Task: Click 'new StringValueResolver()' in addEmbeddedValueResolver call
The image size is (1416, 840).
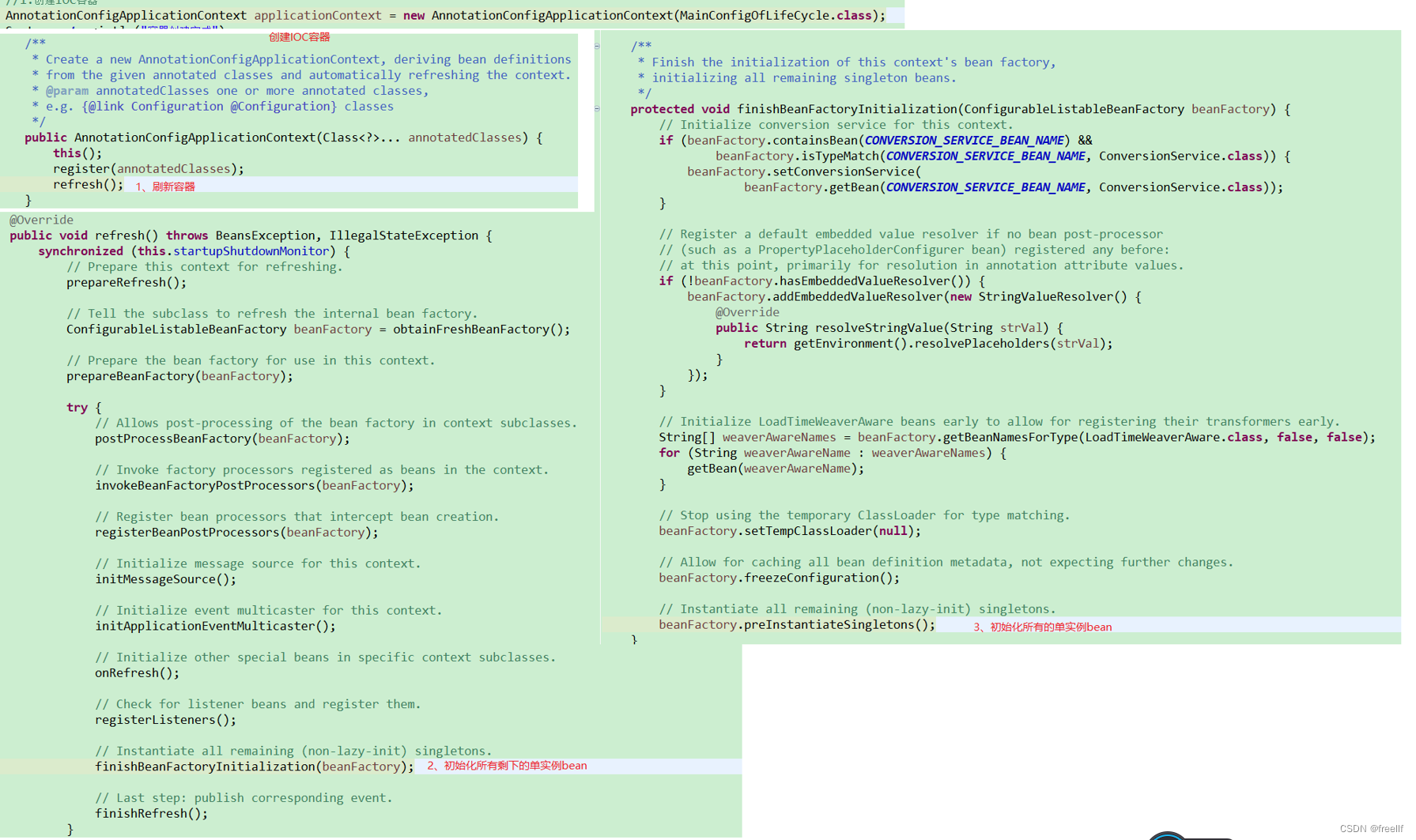Action: 1038,296
